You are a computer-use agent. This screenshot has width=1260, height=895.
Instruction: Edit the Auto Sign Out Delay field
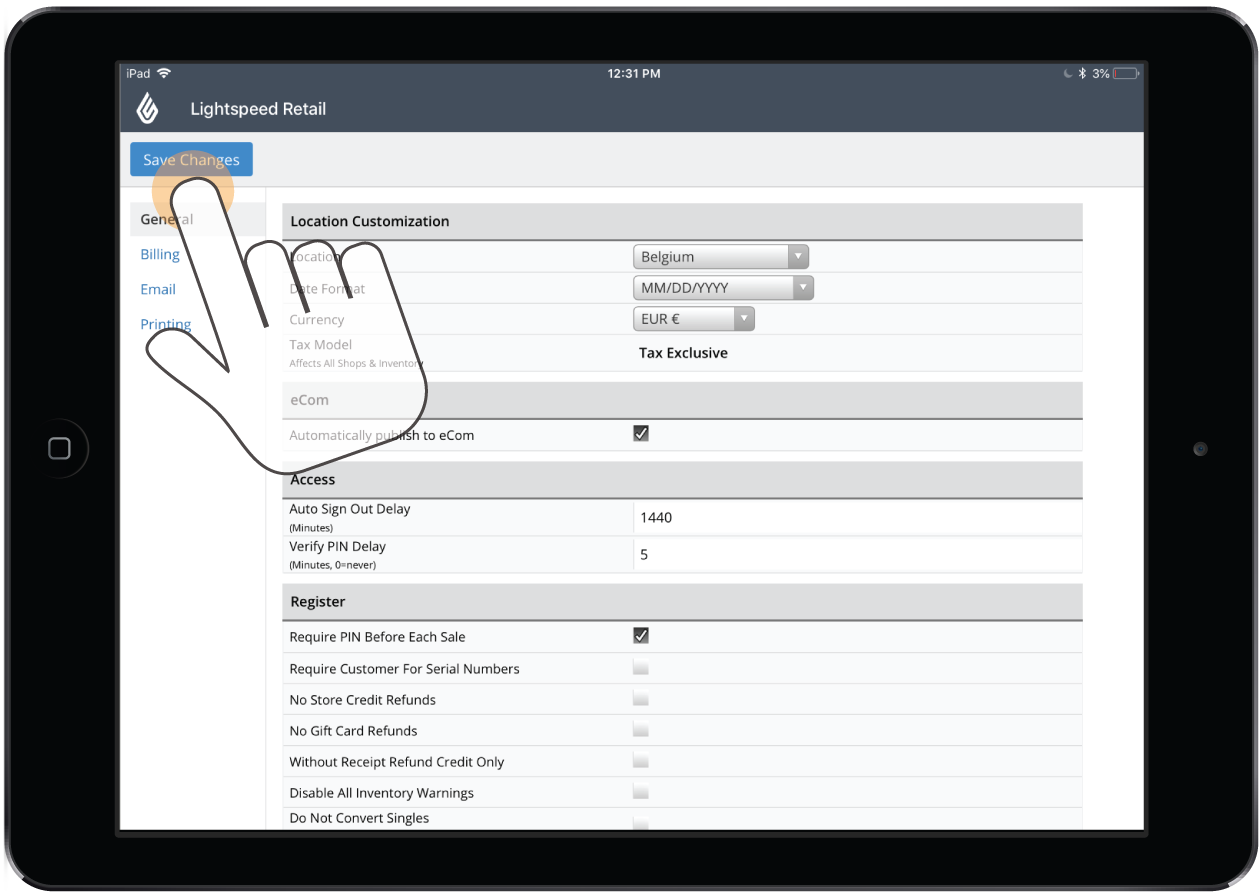pos(858,517)
